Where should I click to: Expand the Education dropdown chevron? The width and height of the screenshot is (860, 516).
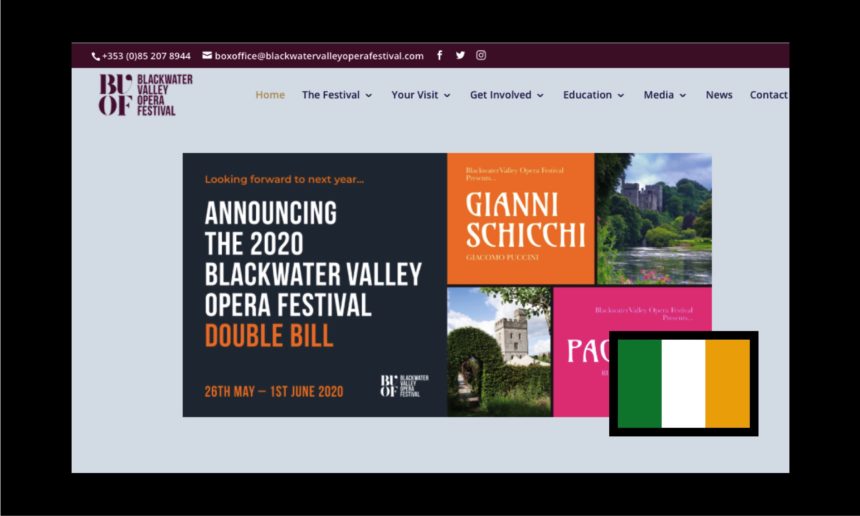point(621,95)
